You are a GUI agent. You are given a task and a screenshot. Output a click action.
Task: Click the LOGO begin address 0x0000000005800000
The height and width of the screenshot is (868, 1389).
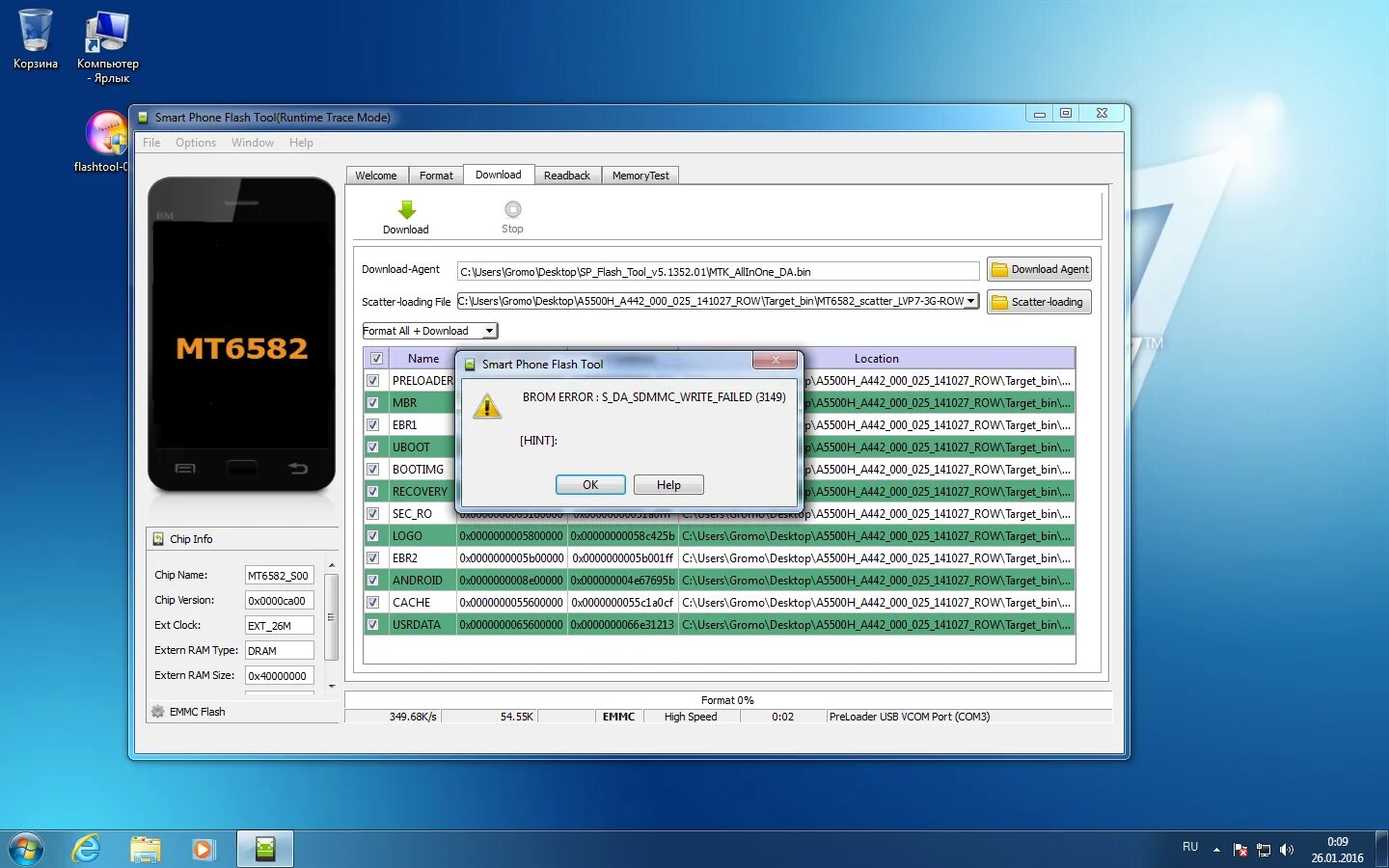click(511, 536)
